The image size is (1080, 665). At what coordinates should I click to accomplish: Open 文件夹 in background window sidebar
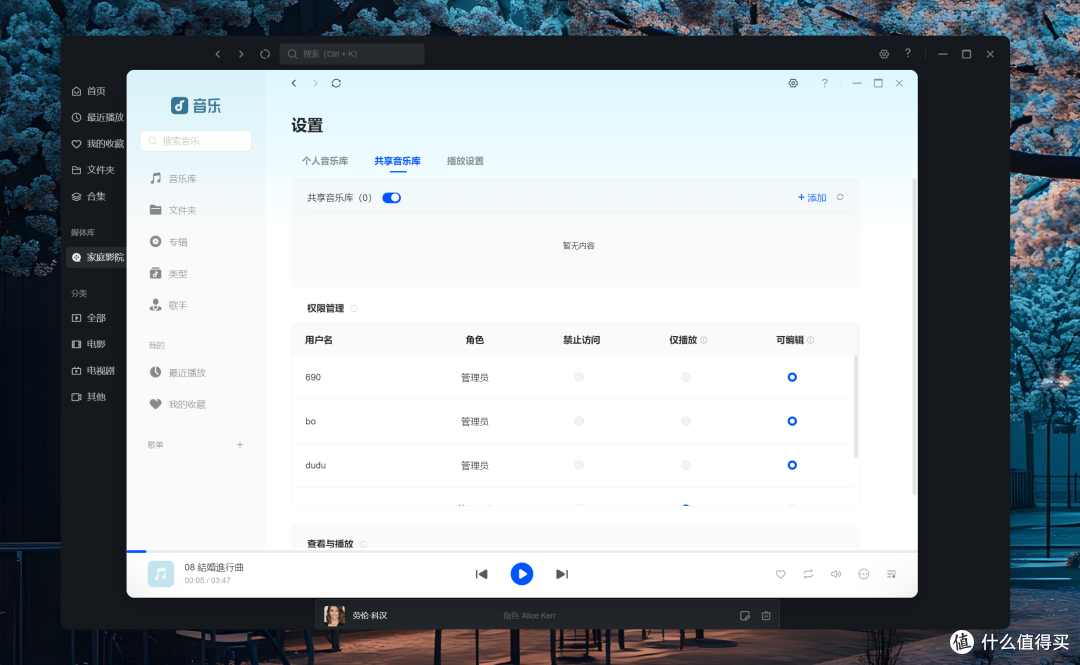coord(96,170)
